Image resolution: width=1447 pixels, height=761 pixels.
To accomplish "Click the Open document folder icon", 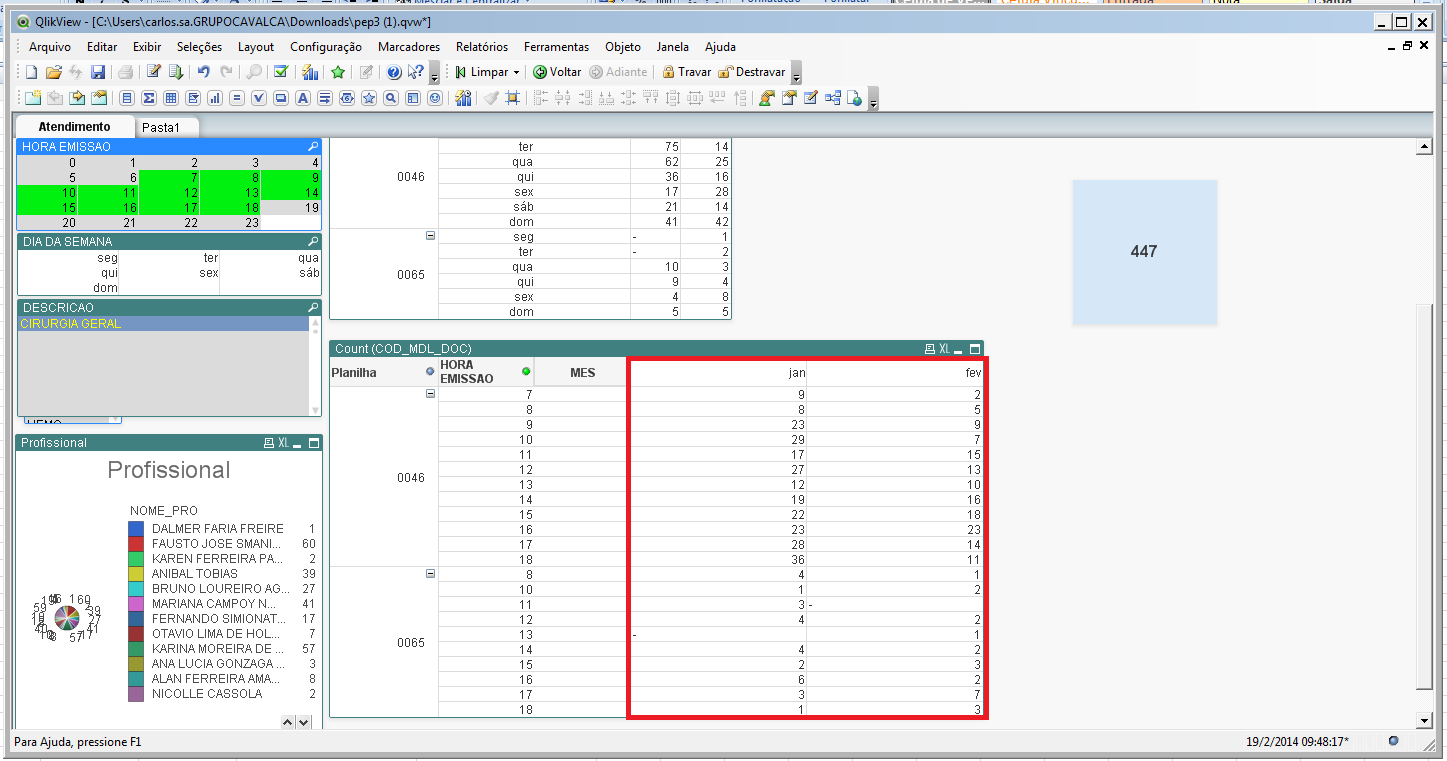I will (54, 72).
